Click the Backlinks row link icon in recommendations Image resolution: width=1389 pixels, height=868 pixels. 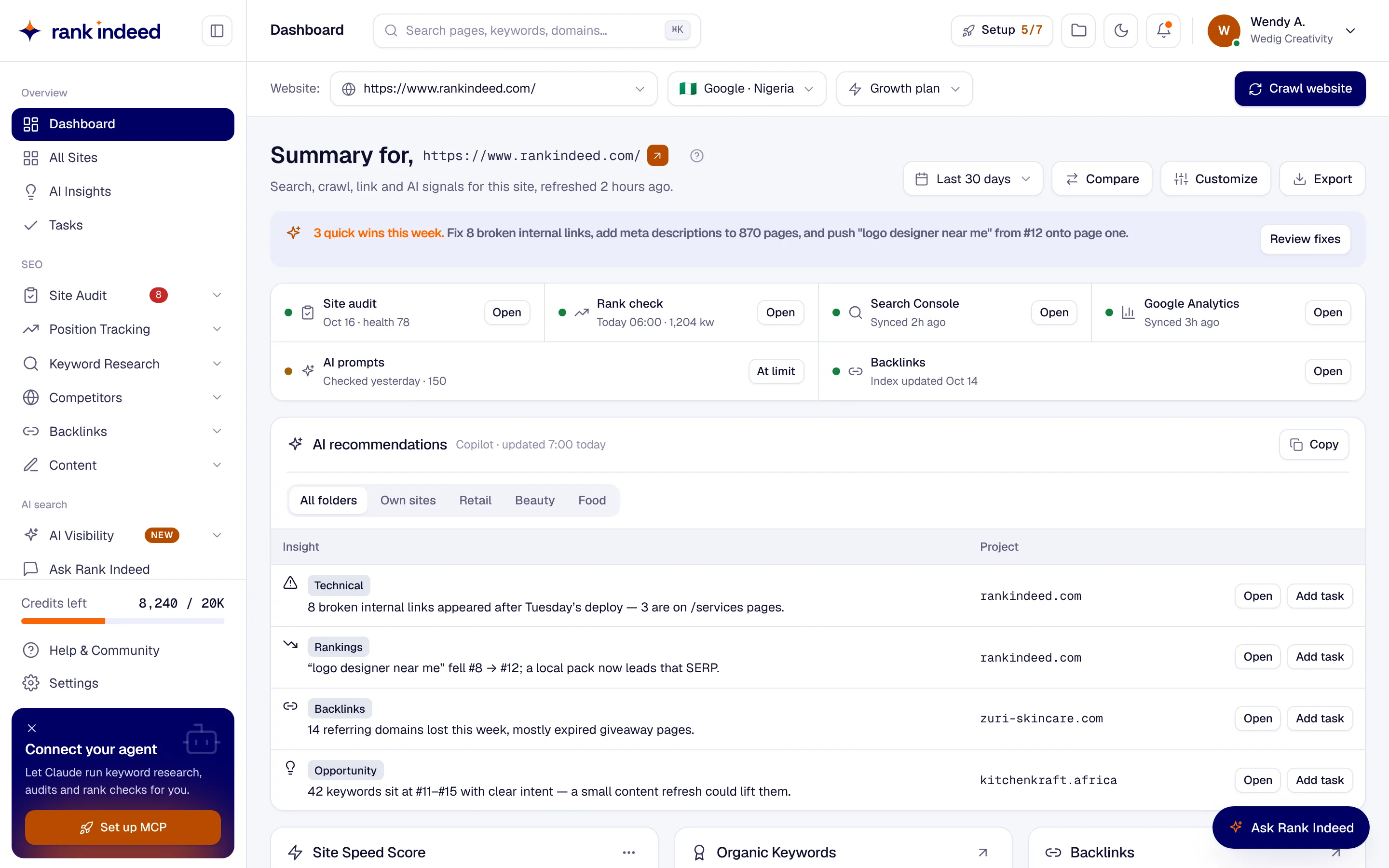[x=290, y=706]
